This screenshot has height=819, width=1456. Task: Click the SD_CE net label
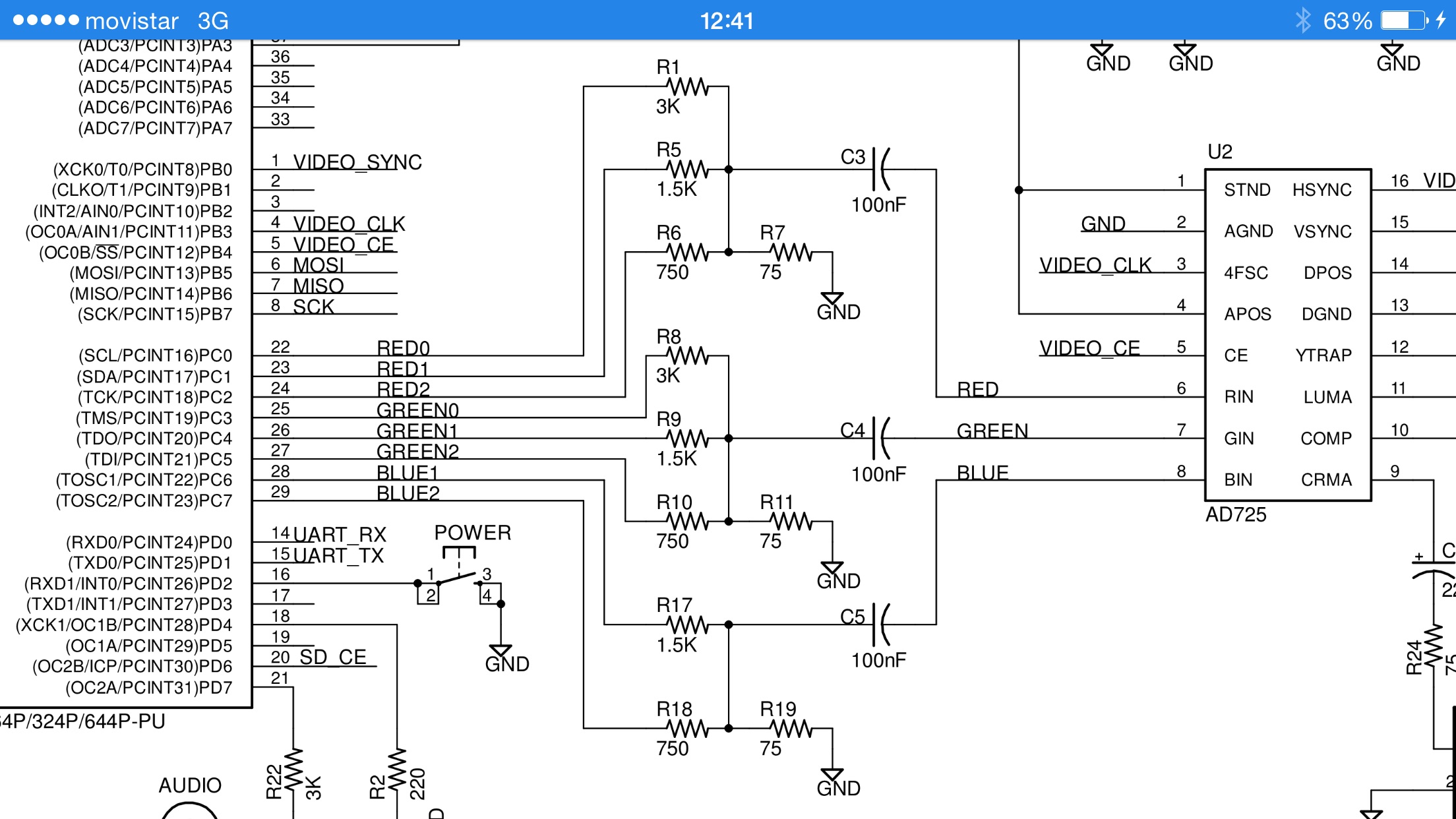(x=332, y=657)
